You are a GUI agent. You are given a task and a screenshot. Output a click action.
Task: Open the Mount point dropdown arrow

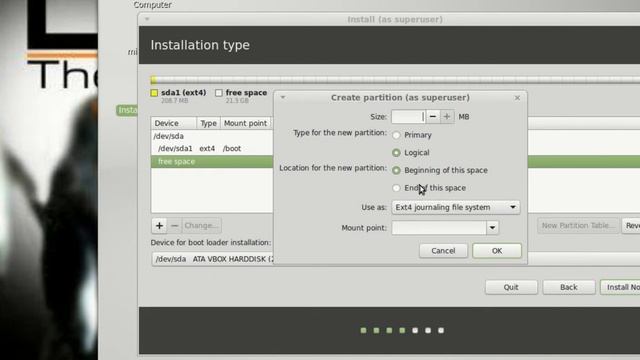click(492, 228)
